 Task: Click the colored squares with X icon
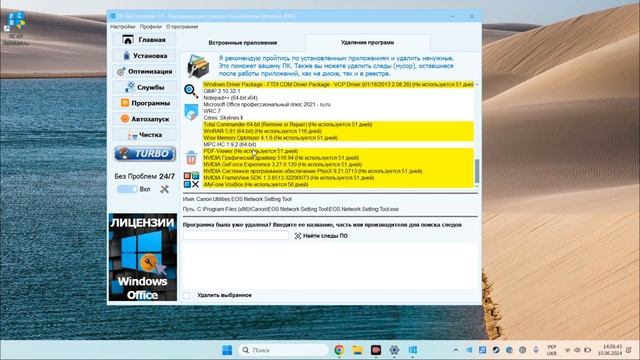pyautogui.click(x=191, y=180)
